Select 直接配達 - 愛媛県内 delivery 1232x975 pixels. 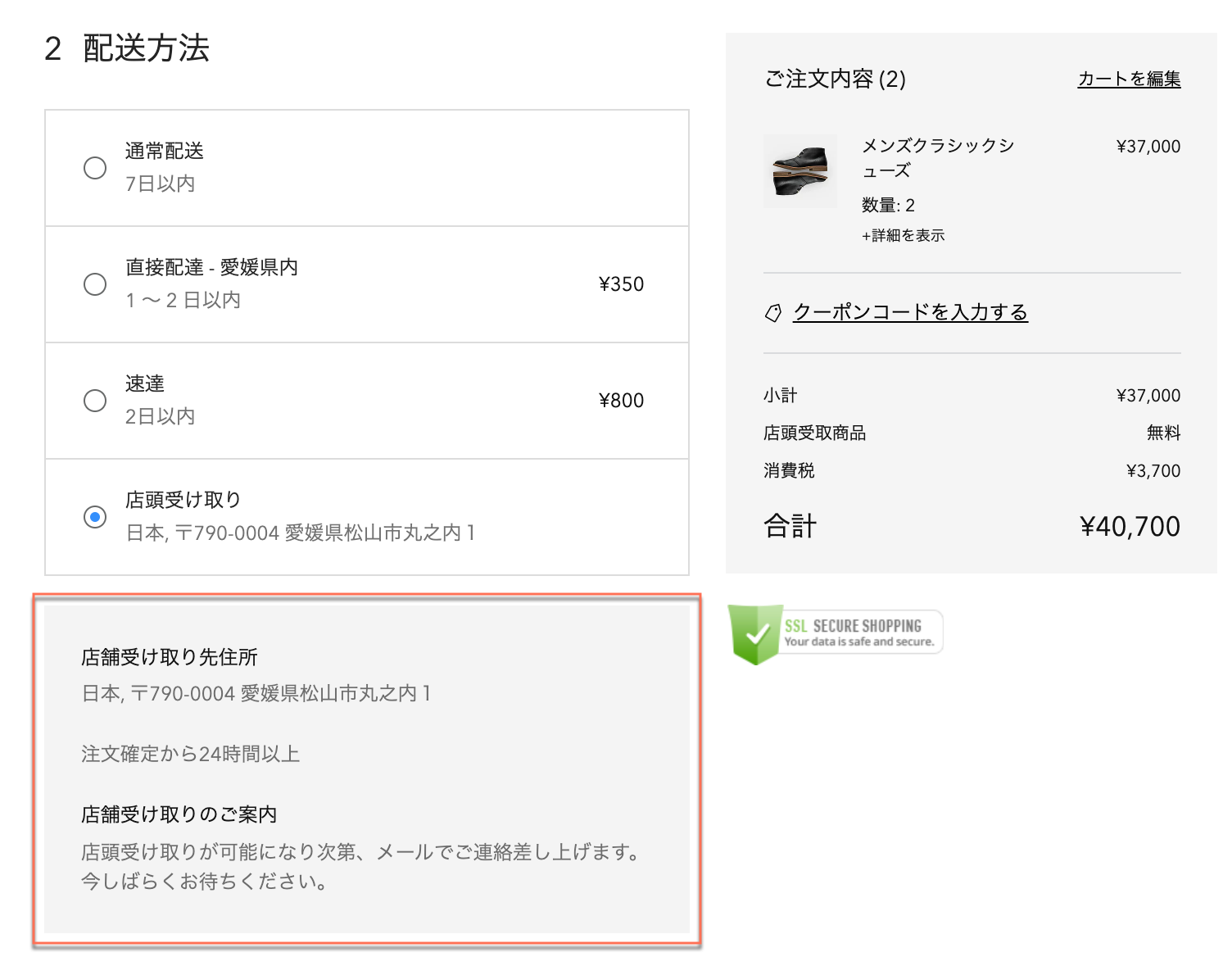(95, 283)
